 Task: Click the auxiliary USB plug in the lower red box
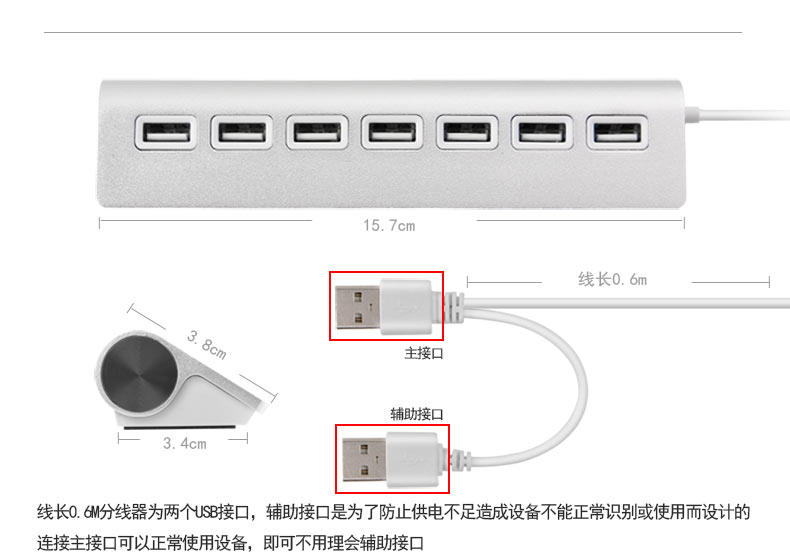[392, 459]
